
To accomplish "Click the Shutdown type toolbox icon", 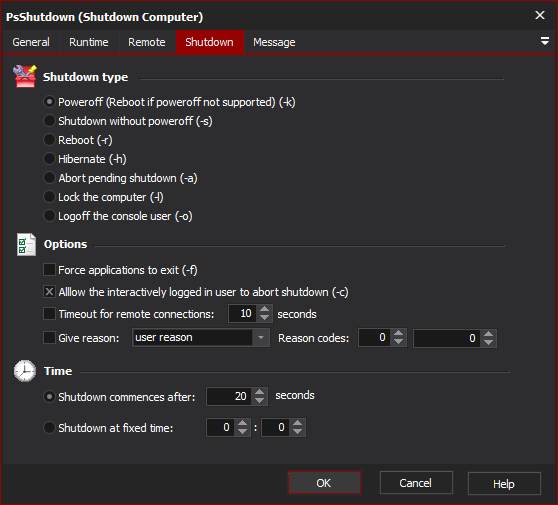I will 25,76.
